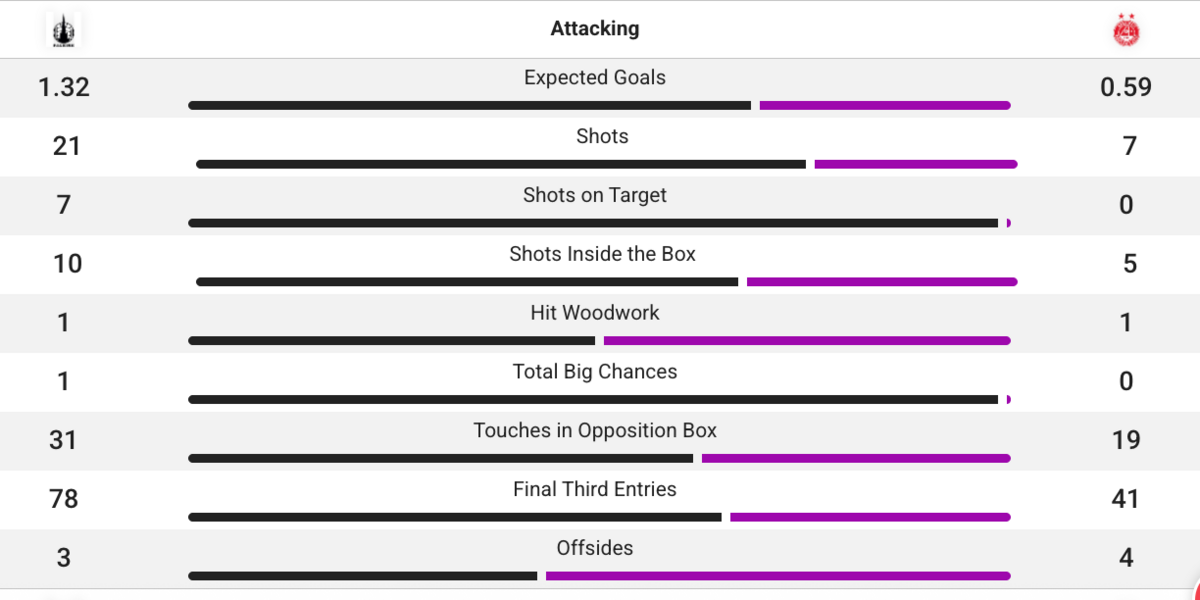Image resolution: width=1200 pixels, height=600 pixels.
Task: Click the Touches in Opposition Box label
Action: [x=595, y=430]
